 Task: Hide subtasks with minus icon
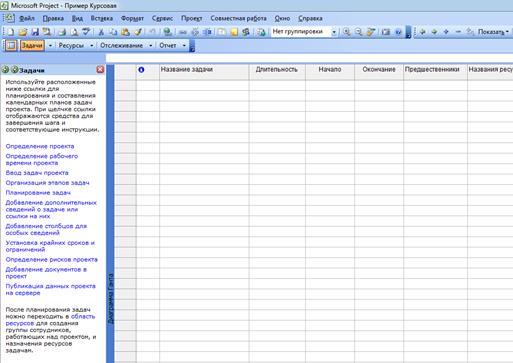click(x=458, y=32)
